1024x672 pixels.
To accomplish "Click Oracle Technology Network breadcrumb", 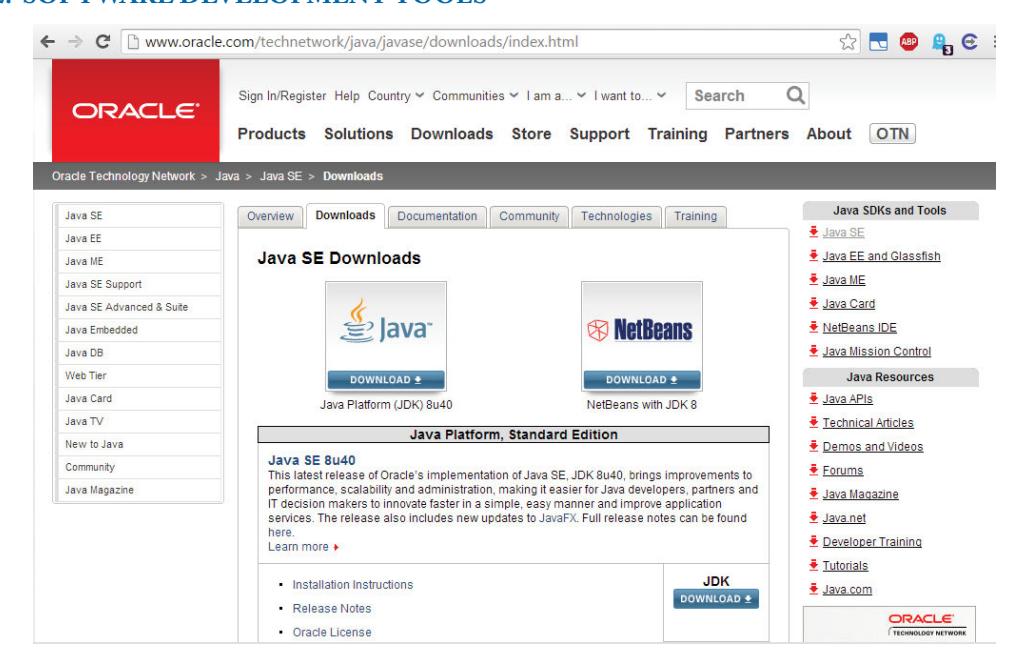I will click(x=123, y=176).
